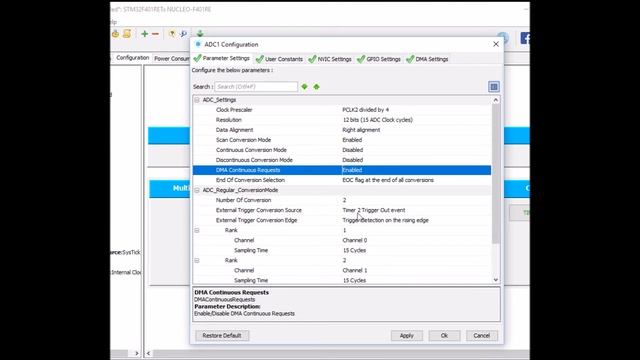This screenshot has height=360, width=640.
Task: Click Restore Default button
Action: tap(222, 336)
